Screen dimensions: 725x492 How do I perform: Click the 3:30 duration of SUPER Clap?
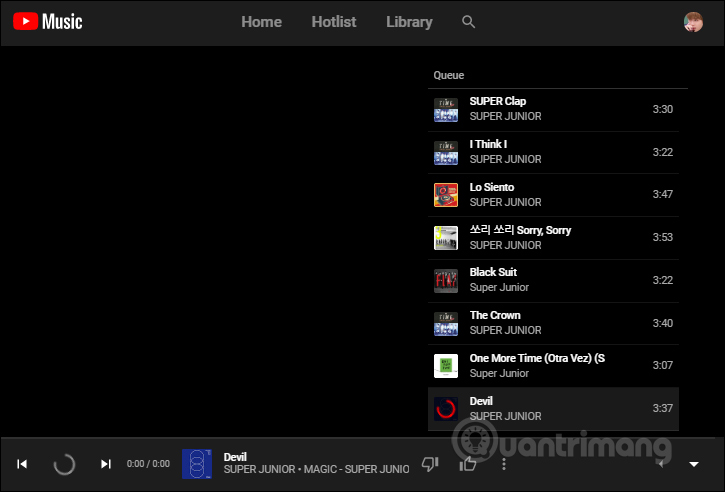[x=663, y=109]
